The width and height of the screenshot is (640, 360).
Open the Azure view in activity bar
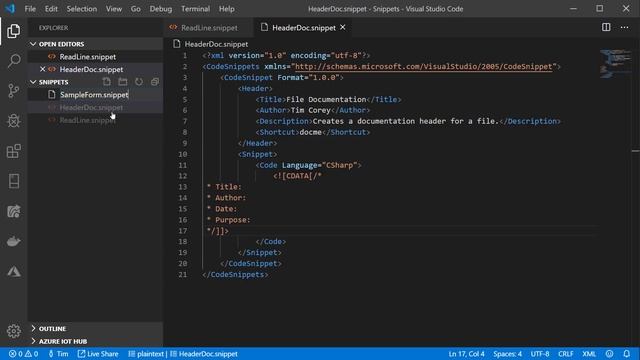tap(13, 271)
